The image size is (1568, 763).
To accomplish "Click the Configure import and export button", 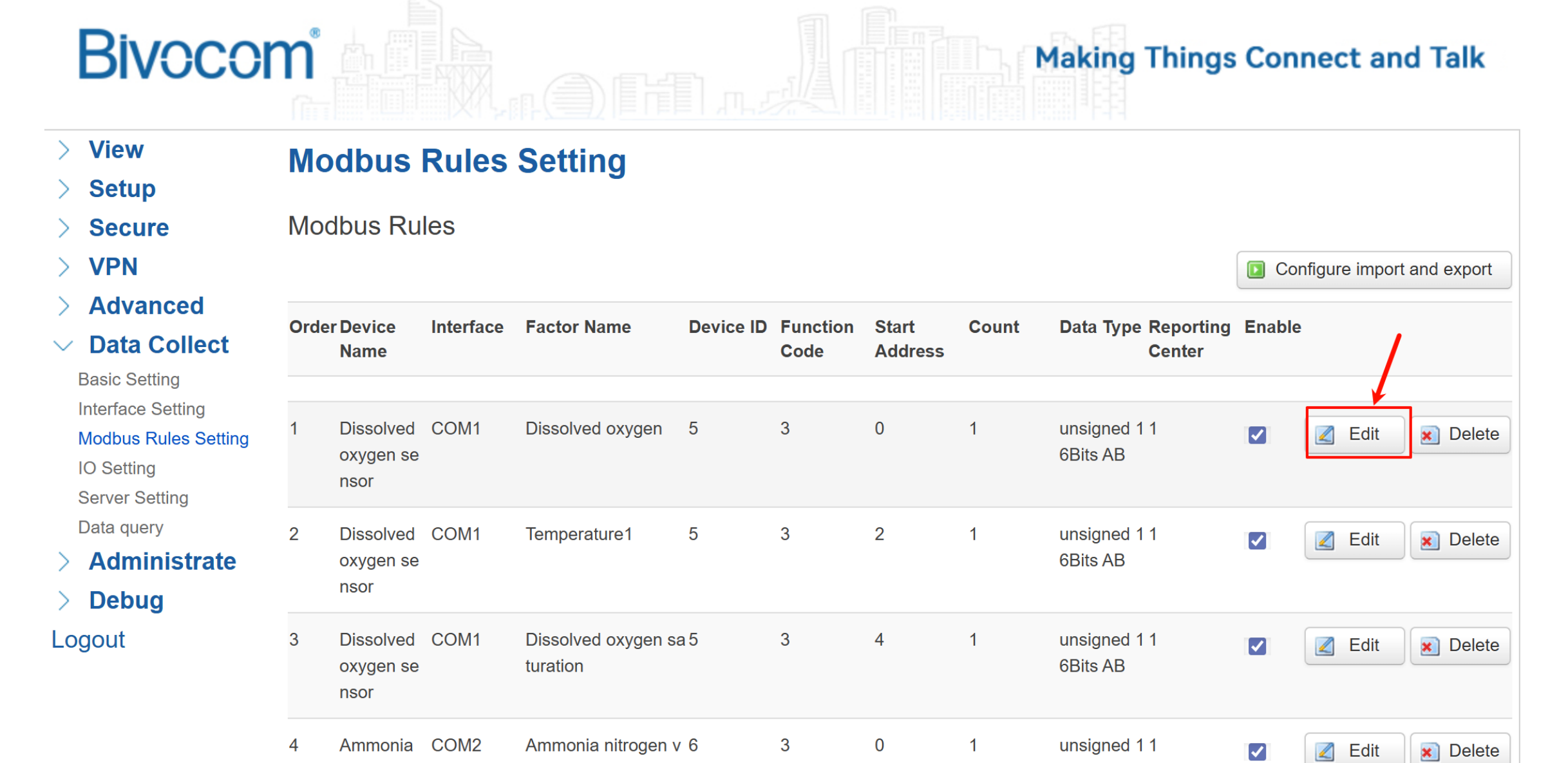I will point(1382,270).
